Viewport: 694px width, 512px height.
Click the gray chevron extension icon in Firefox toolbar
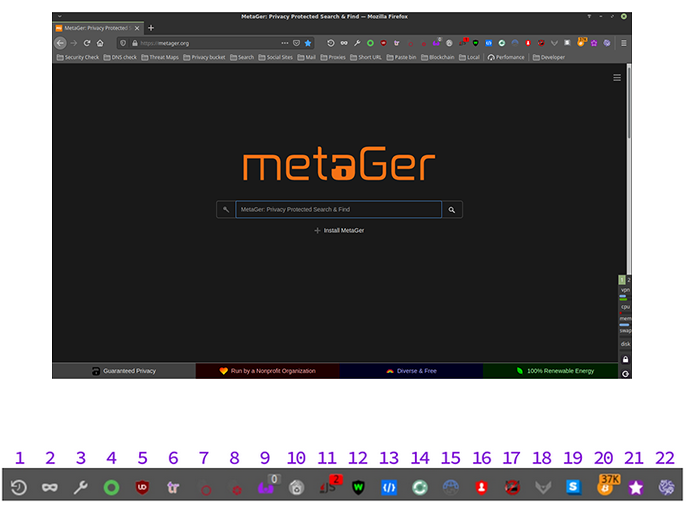[554, 43]
